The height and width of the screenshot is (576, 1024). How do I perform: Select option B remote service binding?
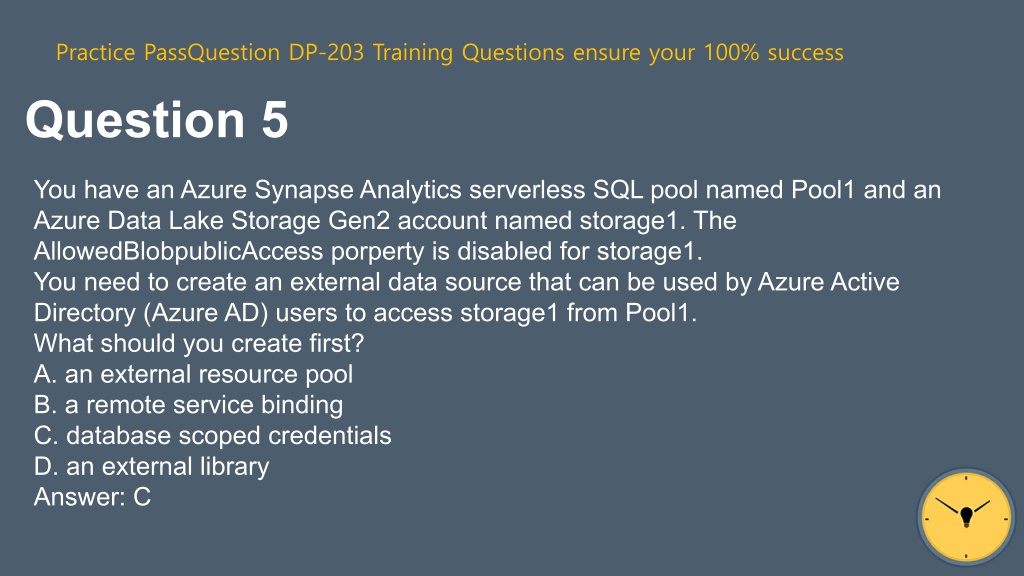point(188,405)
